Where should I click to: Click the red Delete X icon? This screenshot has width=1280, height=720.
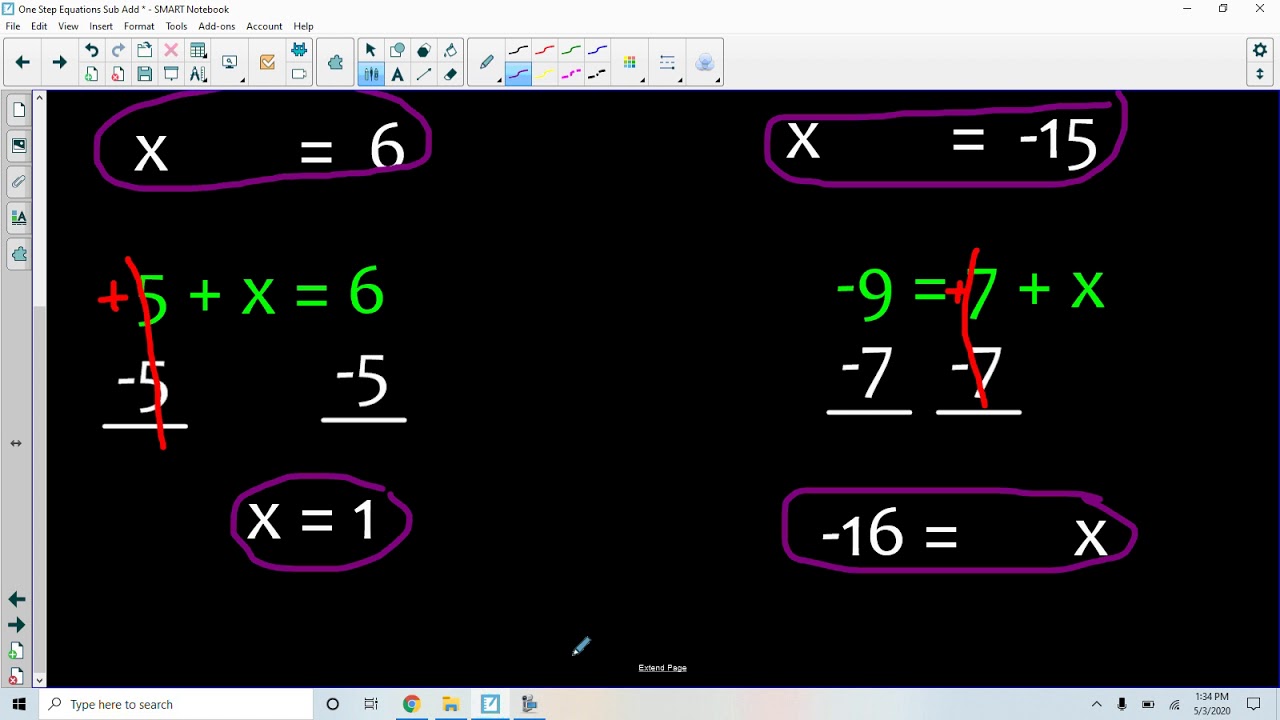(x=171, y=50)
